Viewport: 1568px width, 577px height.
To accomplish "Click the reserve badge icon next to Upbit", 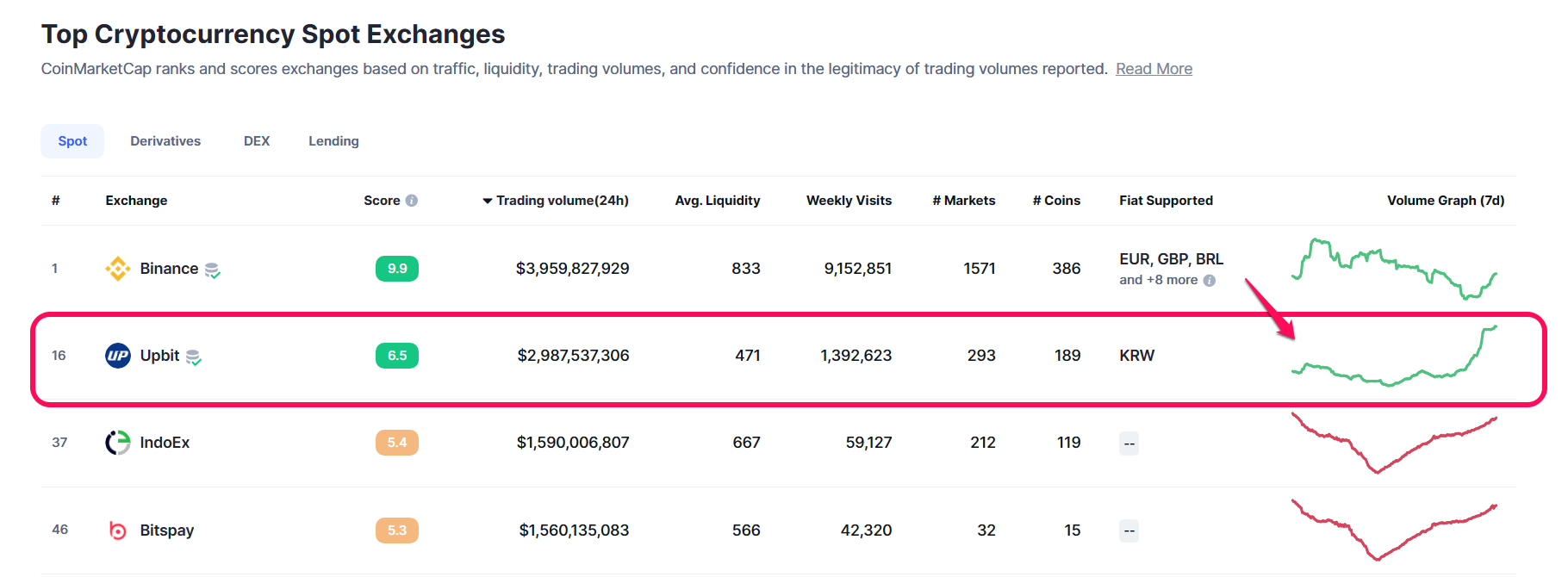I will (194, 357).
